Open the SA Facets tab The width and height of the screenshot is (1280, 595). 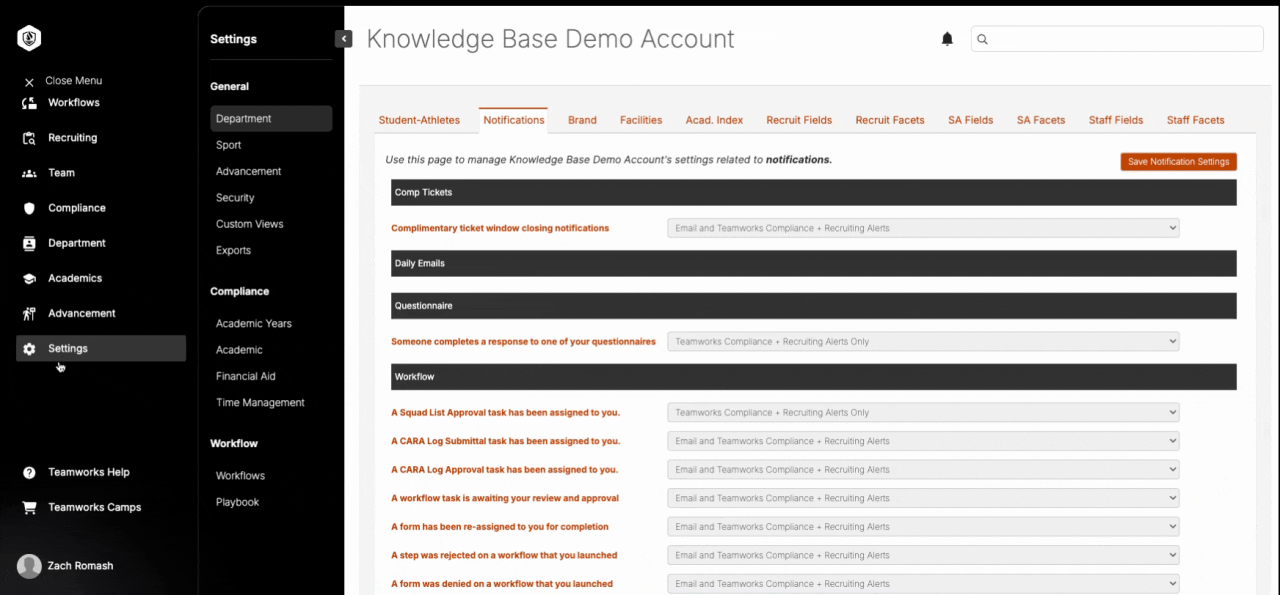[1041, 120]
